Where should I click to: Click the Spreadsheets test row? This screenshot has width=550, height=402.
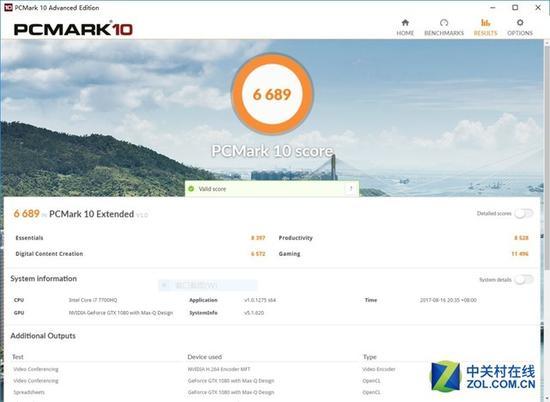(x=29, y=392)
